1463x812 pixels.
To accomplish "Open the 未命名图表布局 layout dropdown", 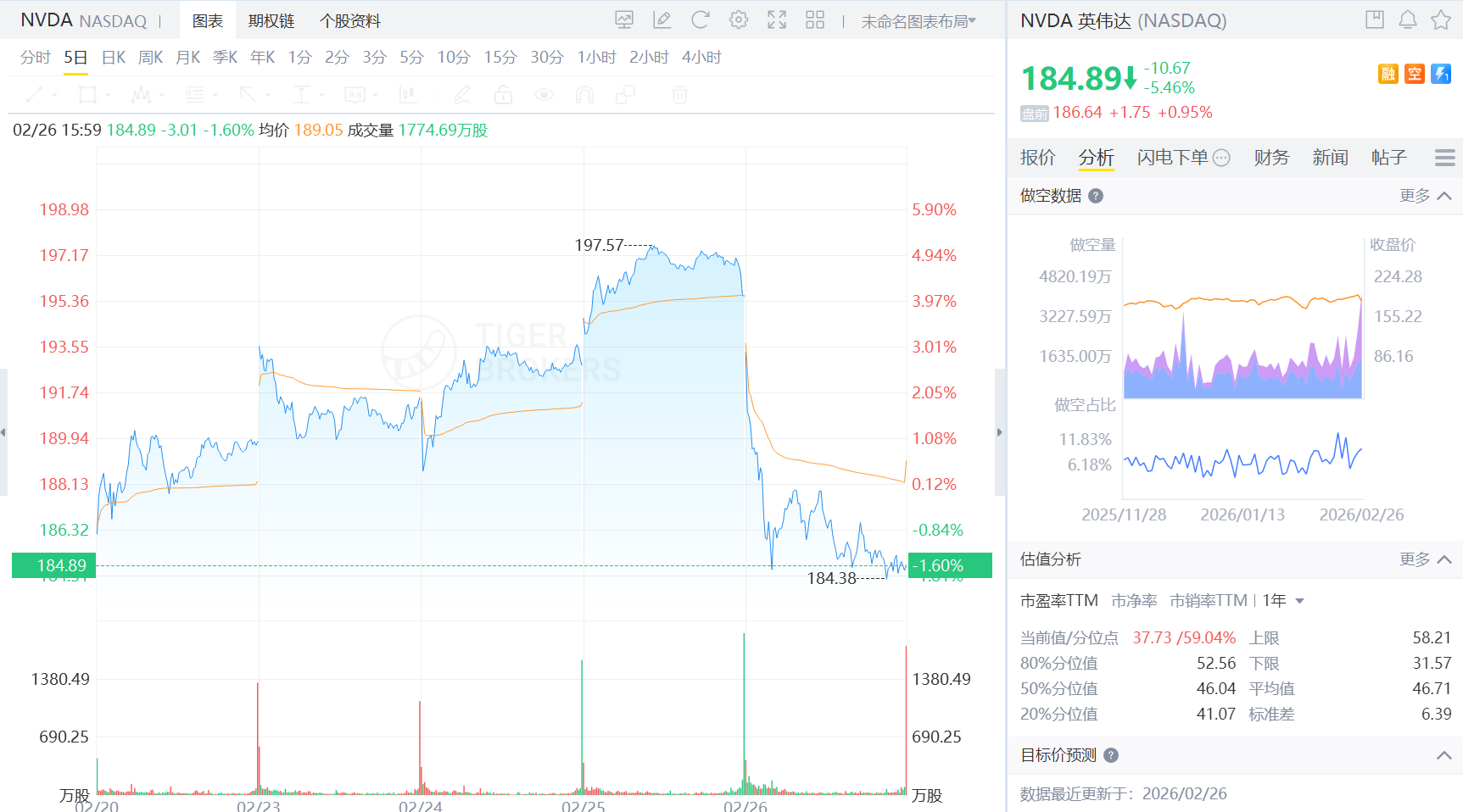I will (919, 21).
